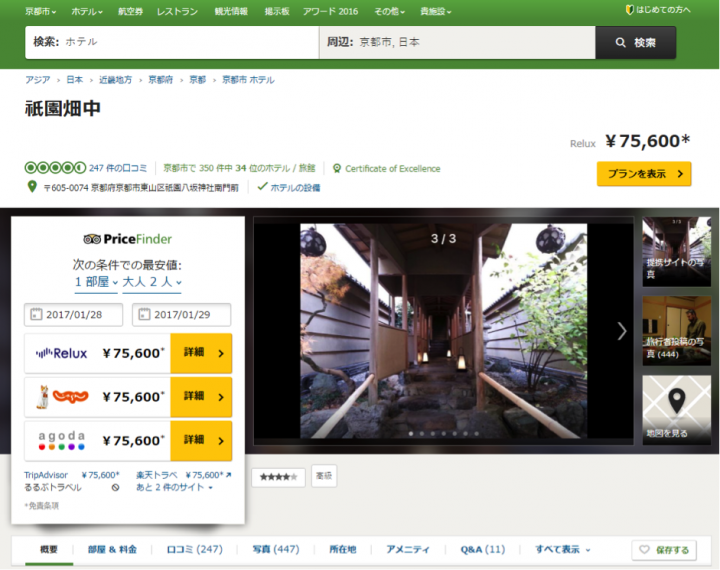720x570 pixels.
Task: Click the Relux logo in price list
Action: [62, 353]
